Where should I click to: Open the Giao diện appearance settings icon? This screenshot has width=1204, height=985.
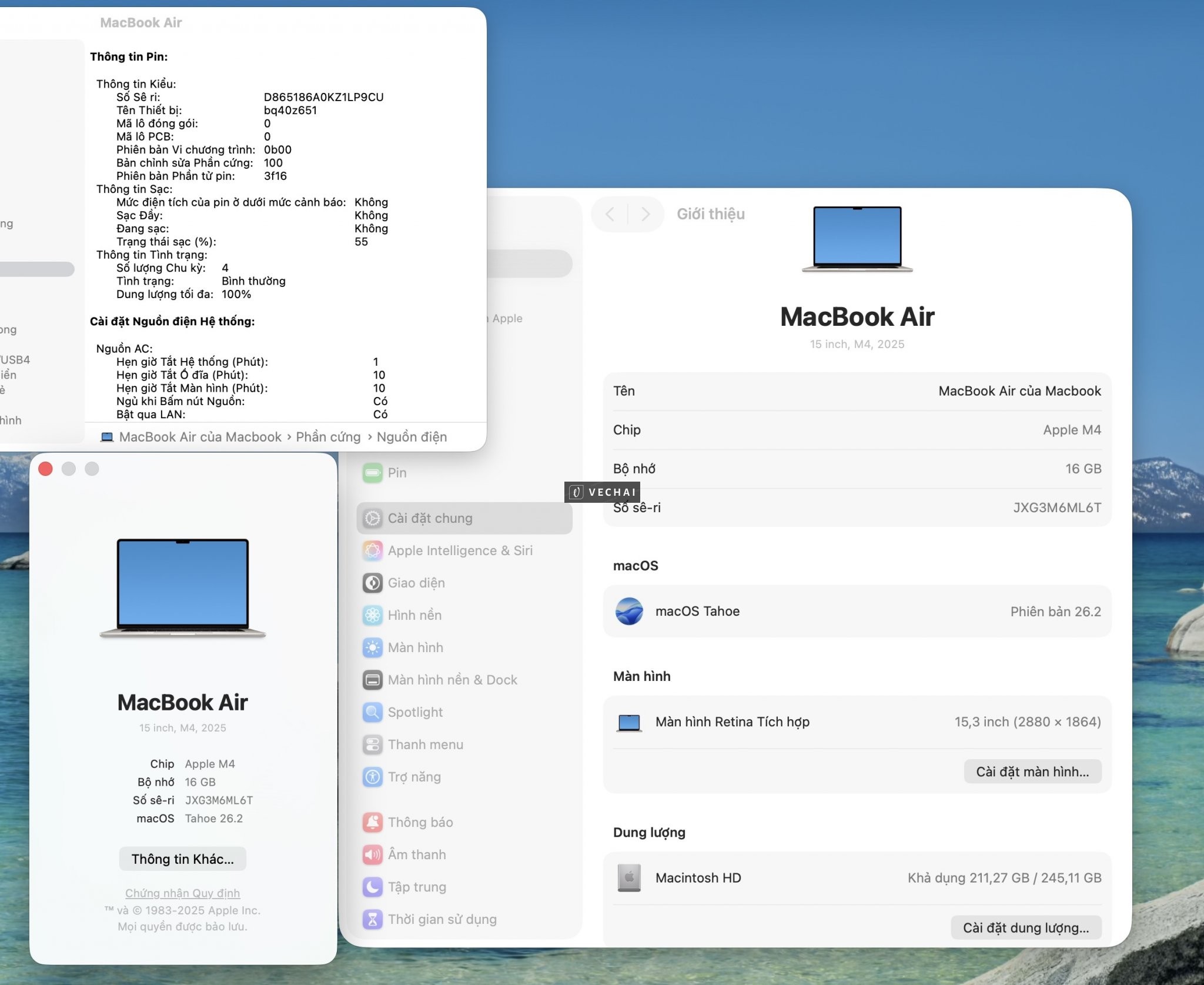[x=373, y=583]
